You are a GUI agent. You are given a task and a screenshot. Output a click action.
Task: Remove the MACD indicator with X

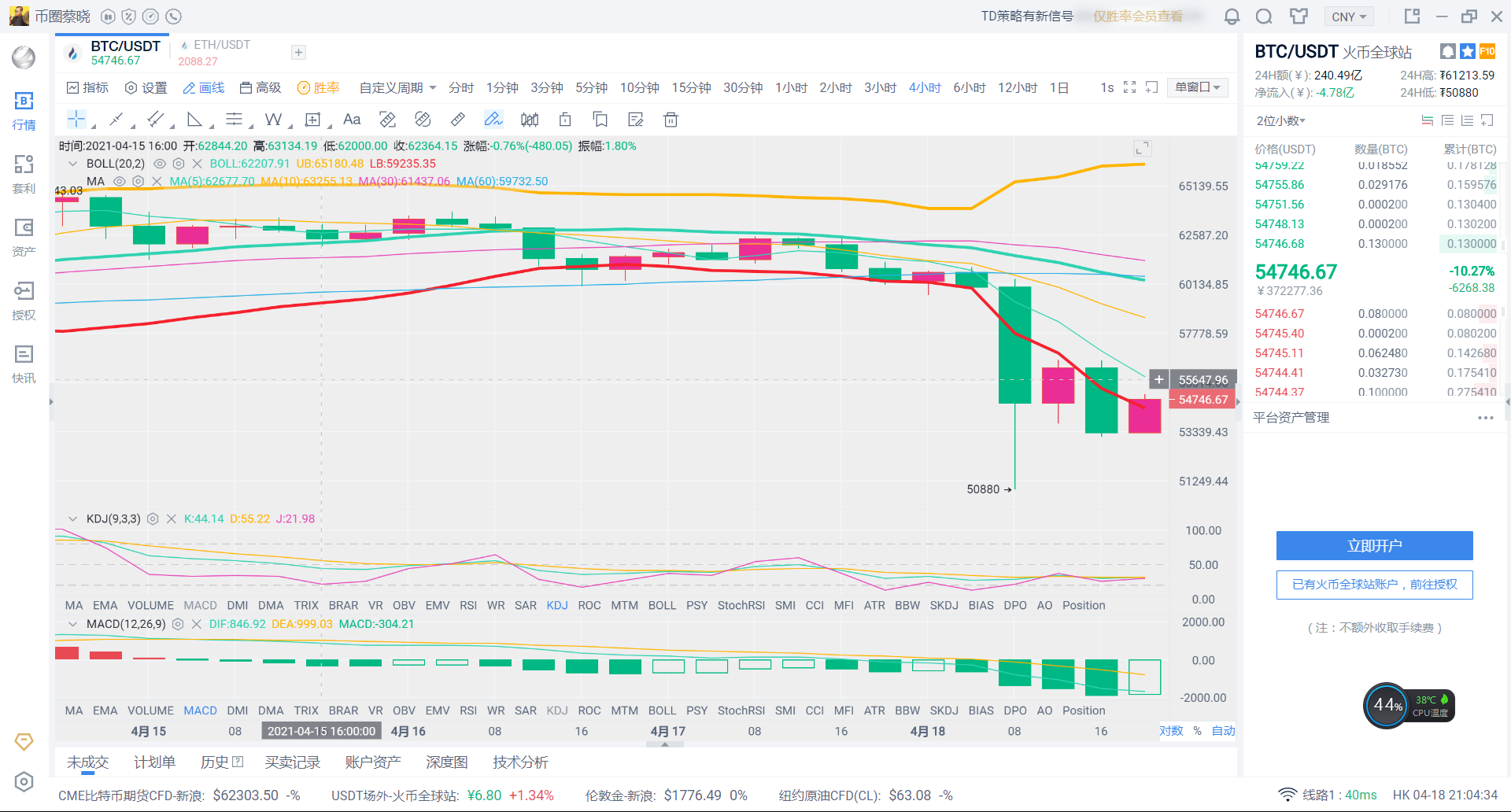tap(196, 624)
